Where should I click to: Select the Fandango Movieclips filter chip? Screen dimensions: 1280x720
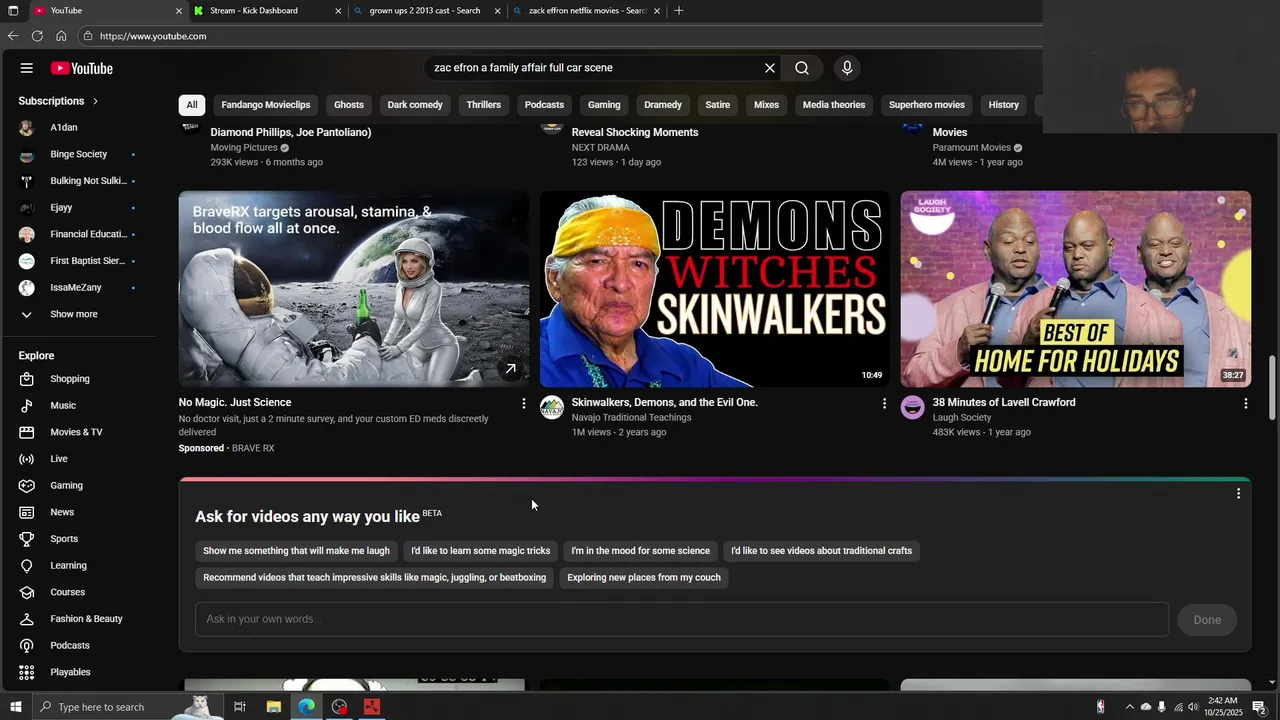pos(266,105)
